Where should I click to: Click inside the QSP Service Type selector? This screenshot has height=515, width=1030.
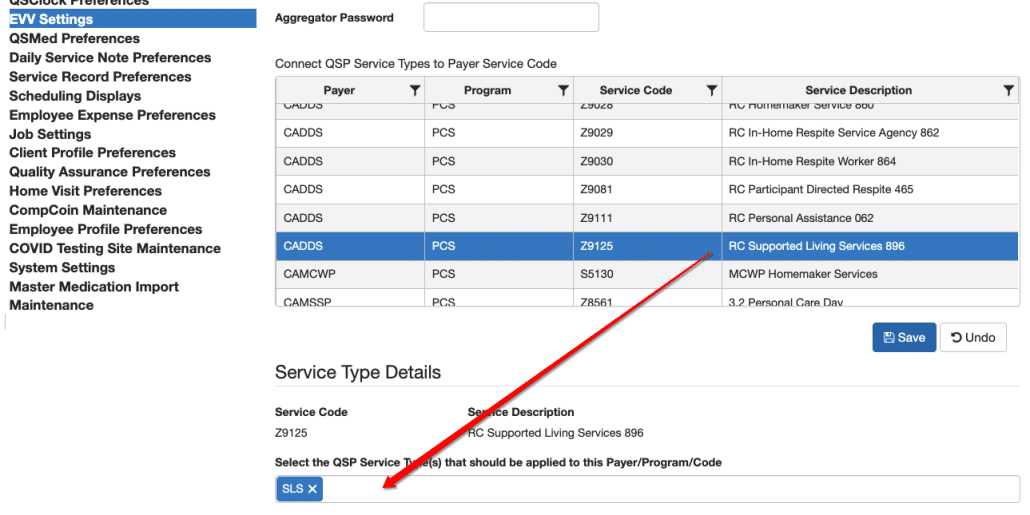tap(647, 489)
